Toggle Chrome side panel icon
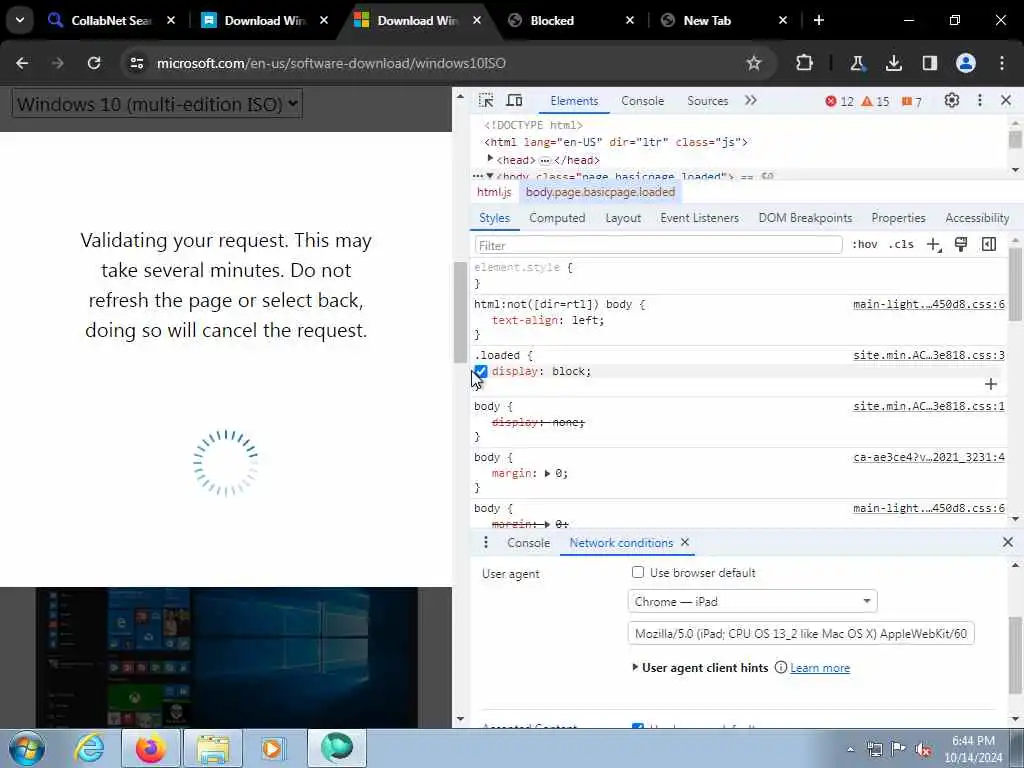 [x=929, y=63]
